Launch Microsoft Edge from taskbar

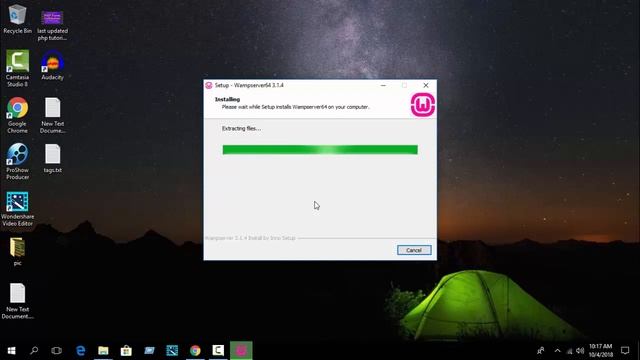[x=80, y=351]
